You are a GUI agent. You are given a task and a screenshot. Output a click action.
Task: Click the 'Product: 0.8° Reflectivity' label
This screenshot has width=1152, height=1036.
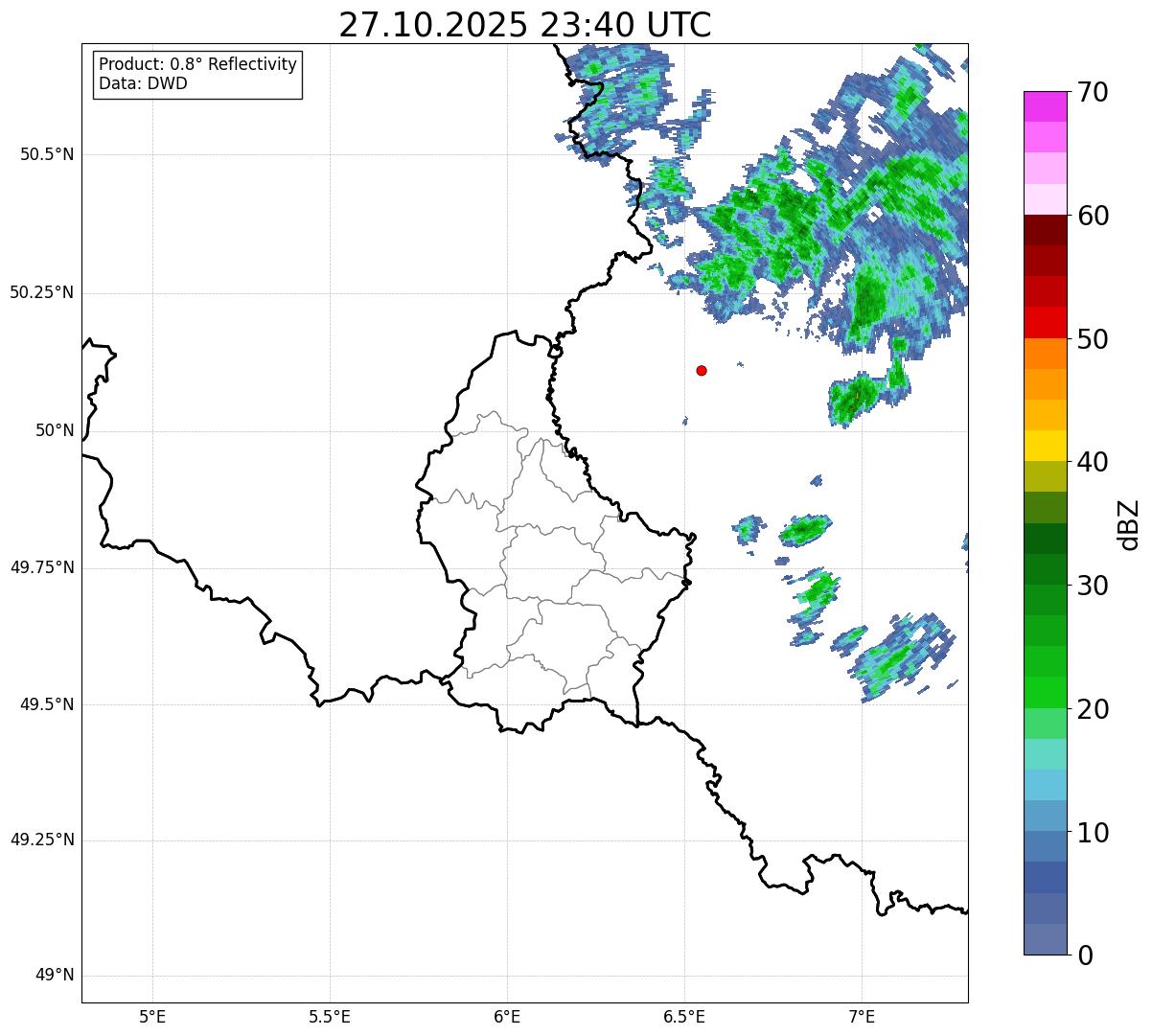click(x=198, y=64)
